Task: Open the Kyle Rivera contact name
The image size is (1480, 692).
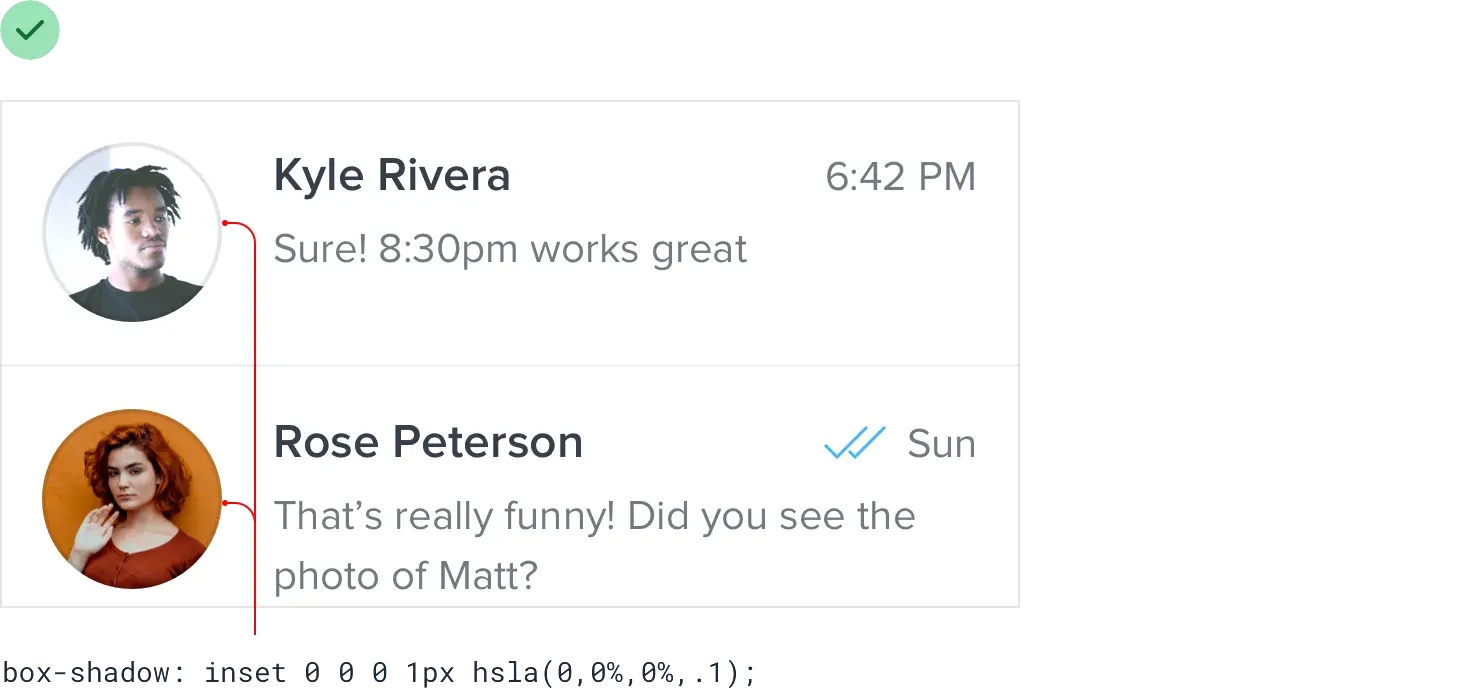Action: click(392, 176)
